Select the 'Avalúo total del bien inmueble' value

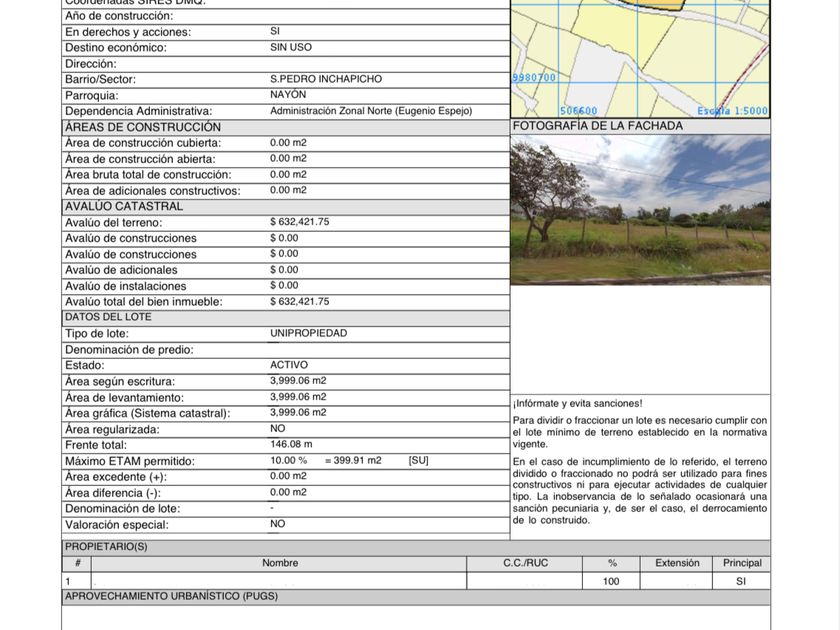tap(299, 301)
